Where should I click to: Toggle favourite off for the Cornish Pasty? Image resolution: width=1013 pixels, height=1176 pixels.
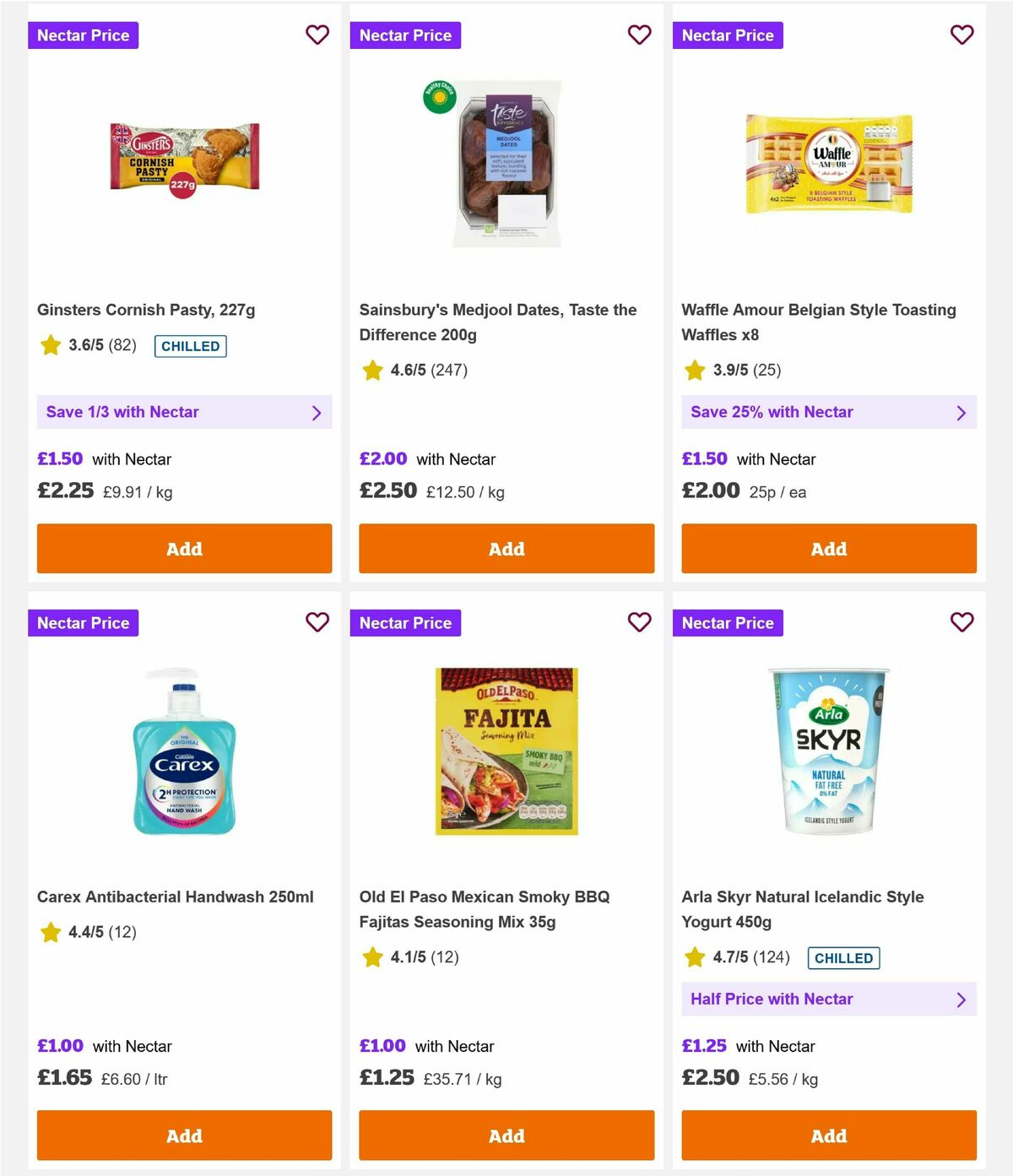click(x=317, y=35)
